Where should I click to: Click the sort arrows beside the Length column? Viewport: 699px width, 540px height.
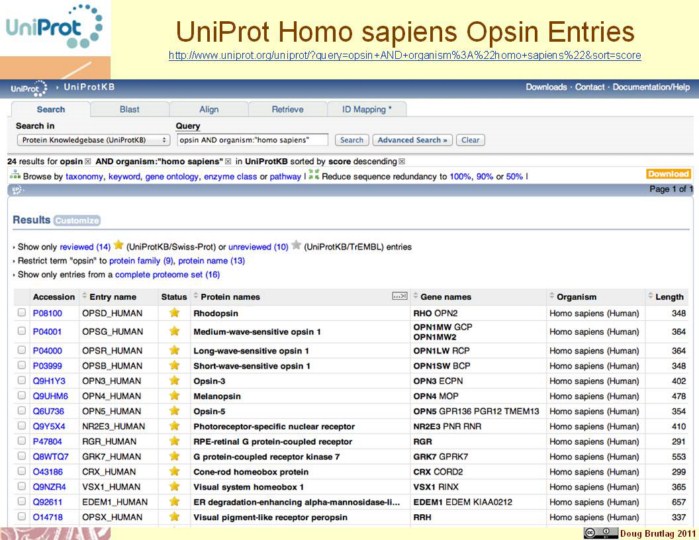click(x=649, y=296)
